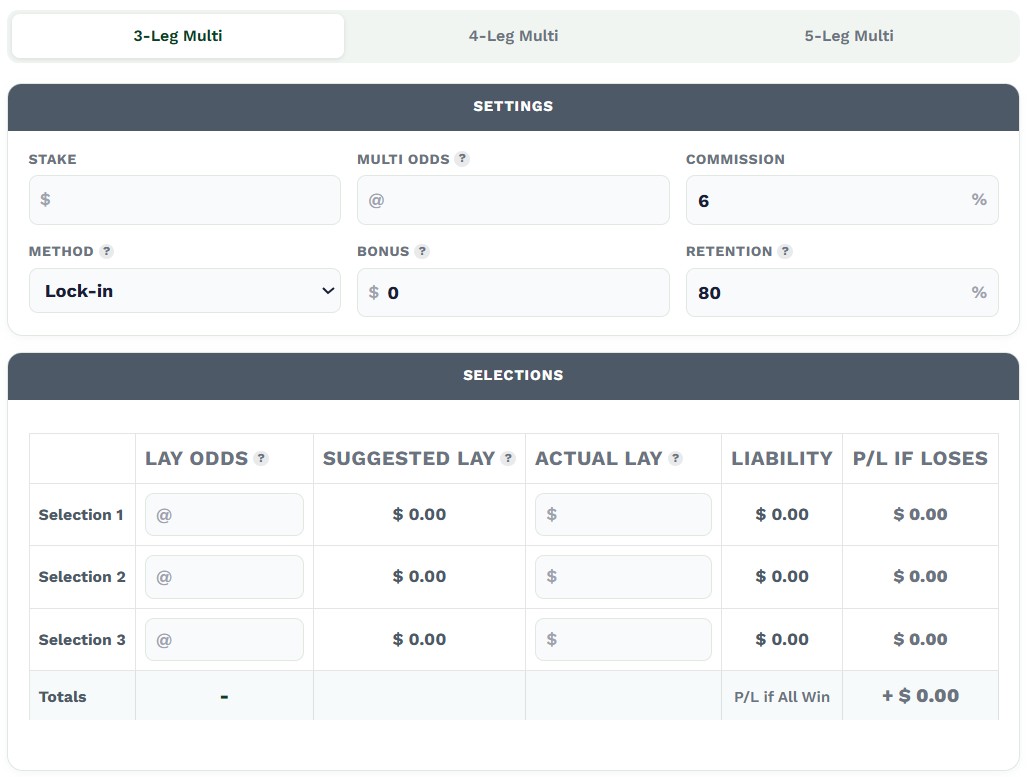Screen dimensions: 1027x777
Task: Click Selection 1 actual lay field
Action: 623,514
